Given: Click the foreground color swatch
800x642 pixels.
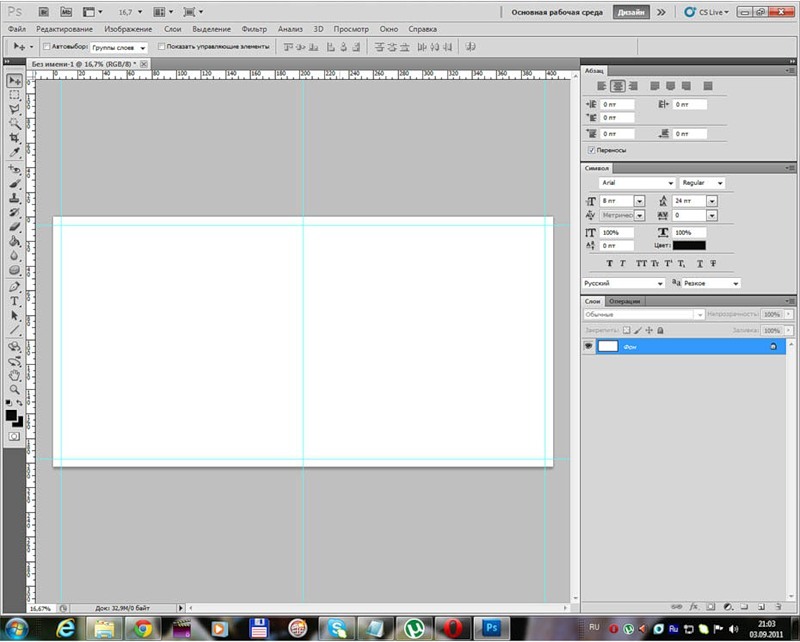Looking at the screenshot, I should pyautogui.click(x=11, y=415).
